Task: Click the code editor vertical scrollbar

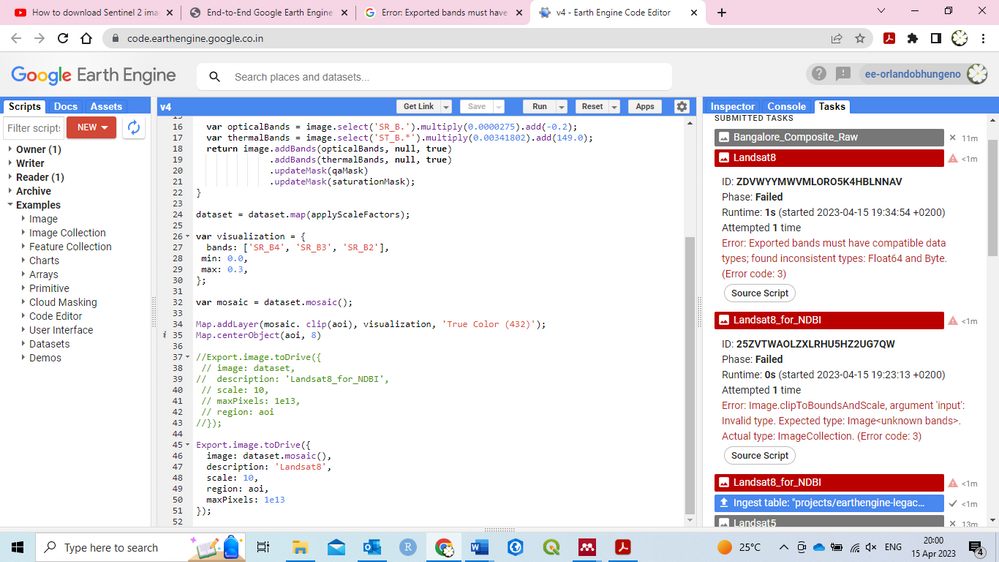Action: 689,375
